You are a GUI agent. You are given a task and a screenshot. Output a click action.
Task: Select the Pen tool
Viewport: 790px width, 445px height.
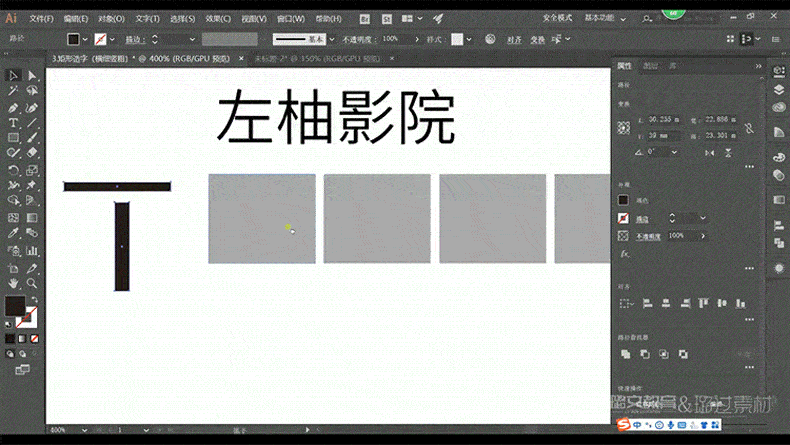(x=13, y=108)
